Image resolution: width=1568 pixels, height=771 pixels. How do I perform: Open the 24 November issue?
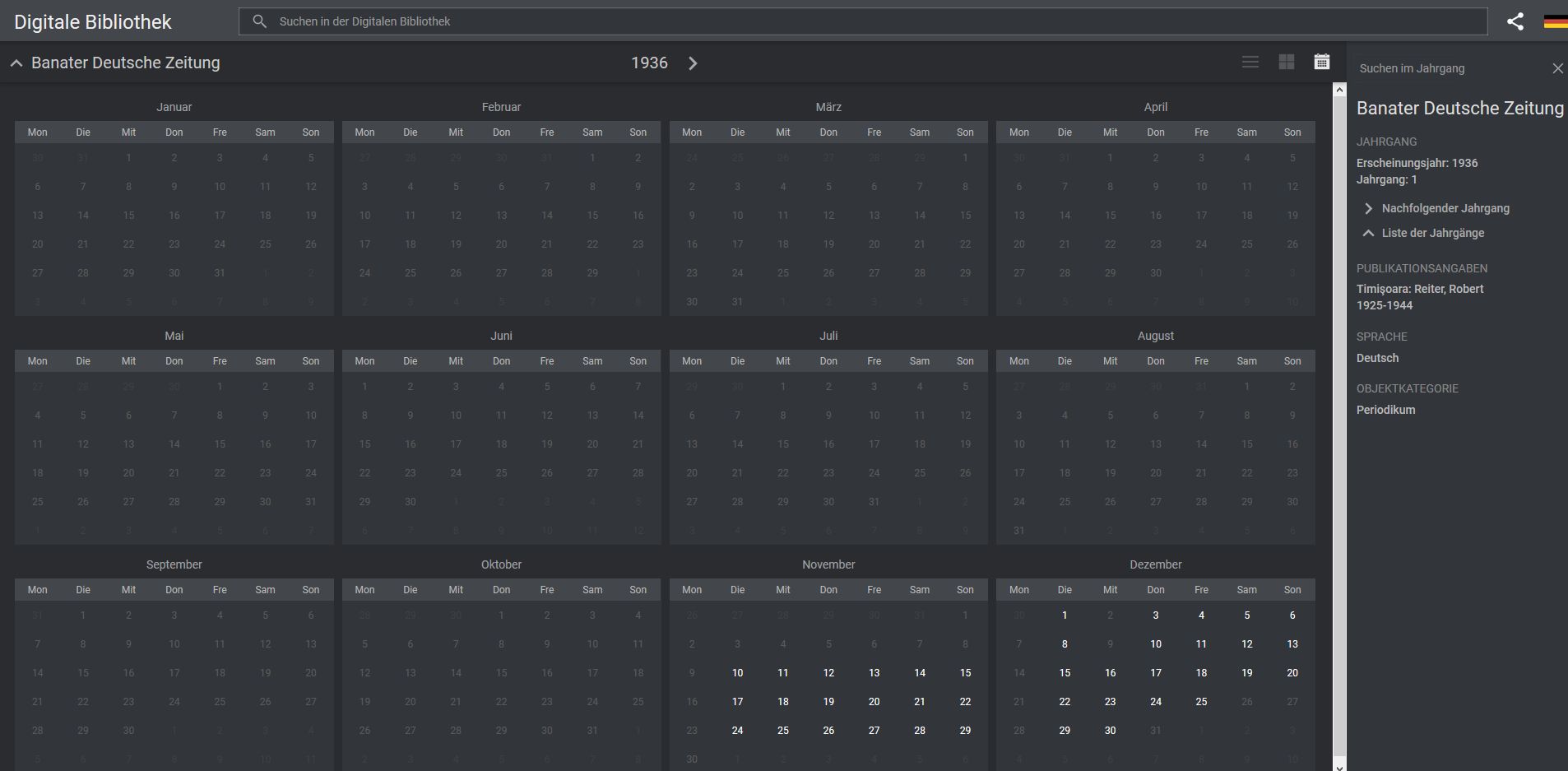tap(738, 731)
